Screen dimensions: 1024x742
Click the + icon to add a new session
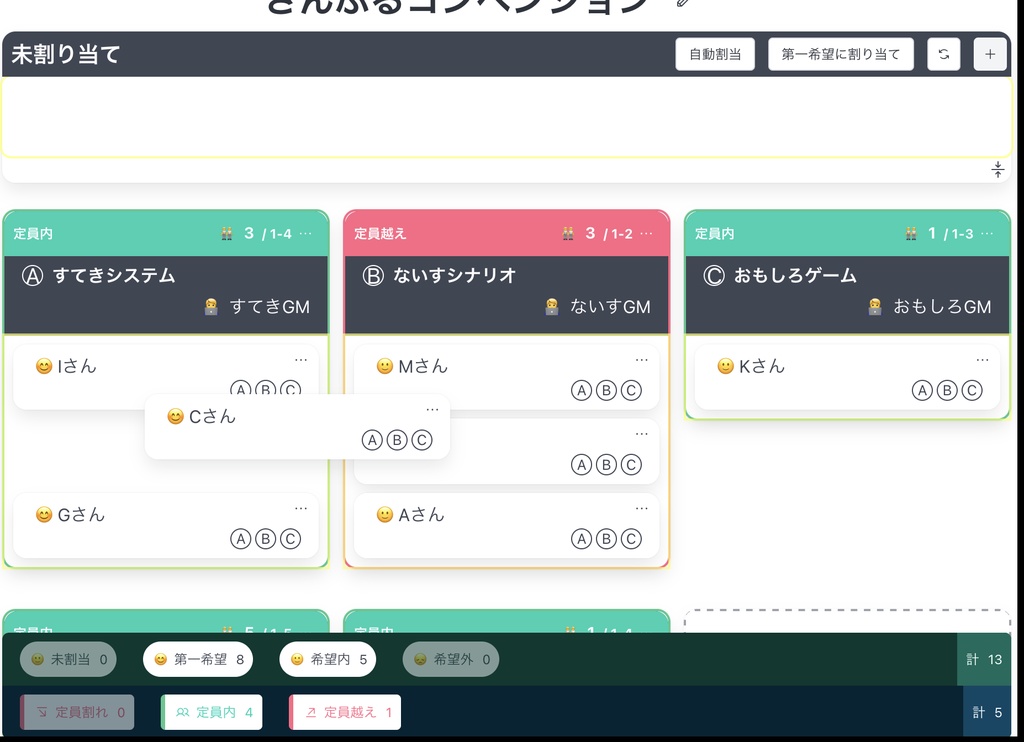pos(990,54)
